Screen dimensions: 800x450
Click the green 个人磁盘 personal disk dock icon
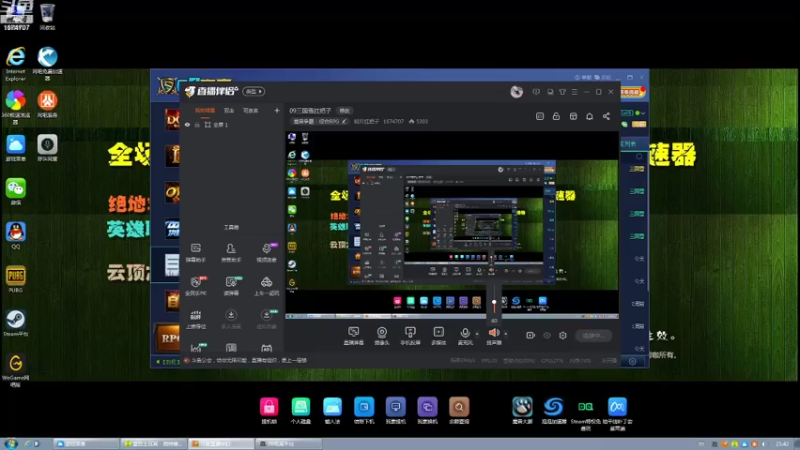[301, 411]
